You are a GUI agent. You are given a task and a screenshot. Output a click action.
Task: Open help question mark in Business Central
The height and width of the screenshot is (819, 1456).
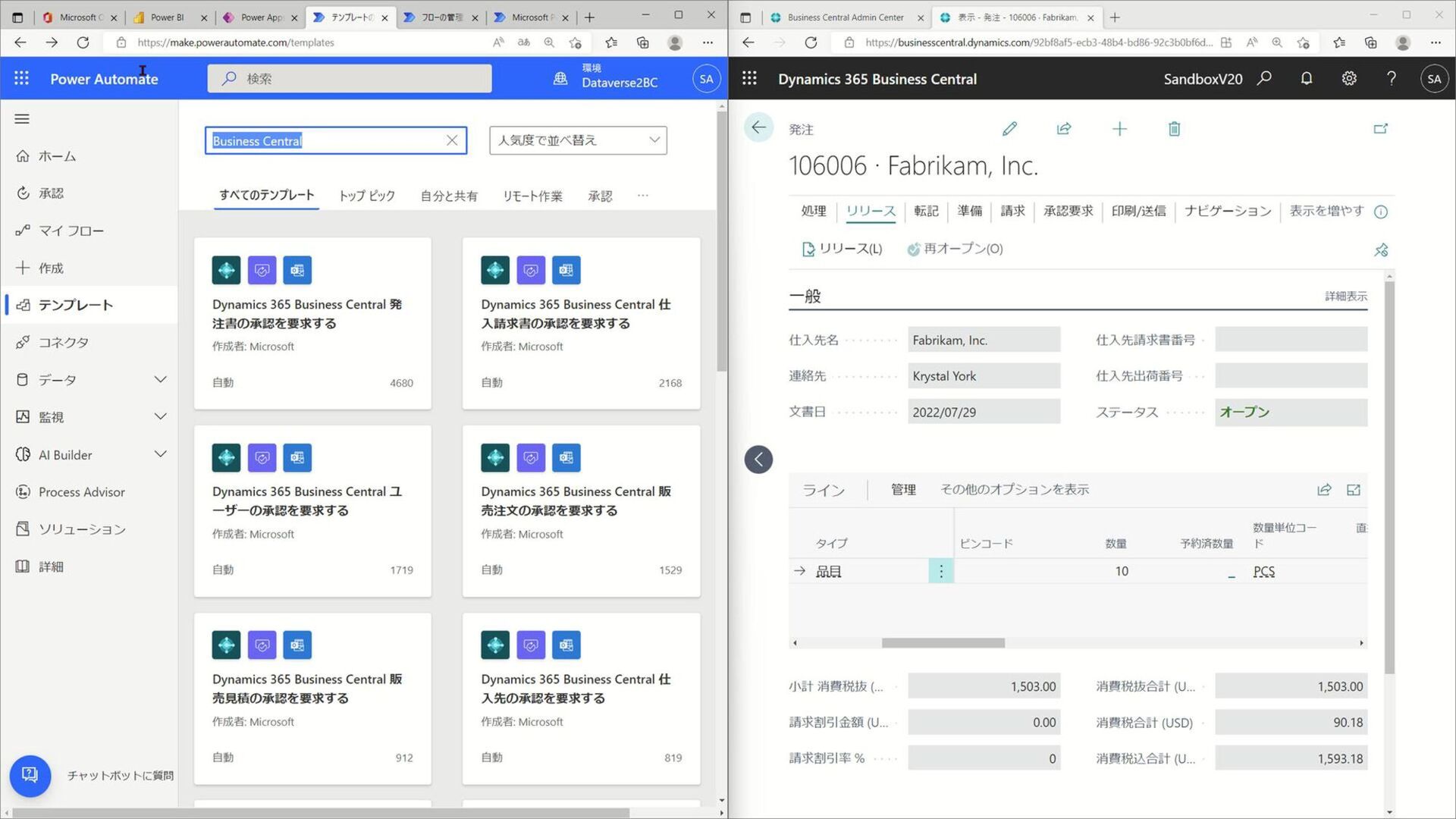[1392, 78]
